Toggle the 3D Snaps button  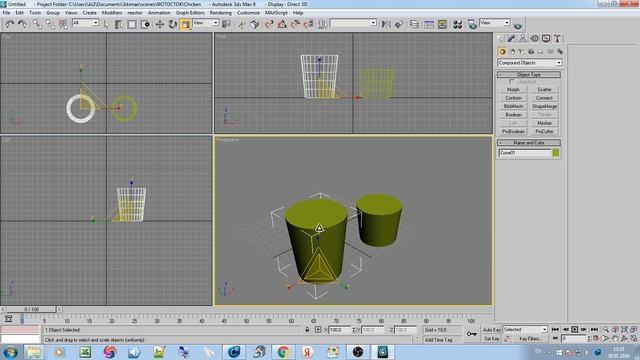pos(269,24)
